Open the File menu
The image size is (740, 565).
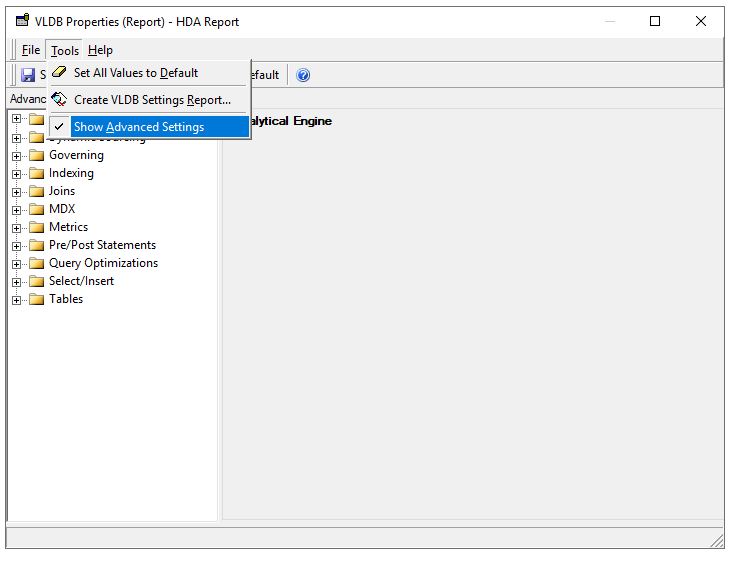(31, 50)
